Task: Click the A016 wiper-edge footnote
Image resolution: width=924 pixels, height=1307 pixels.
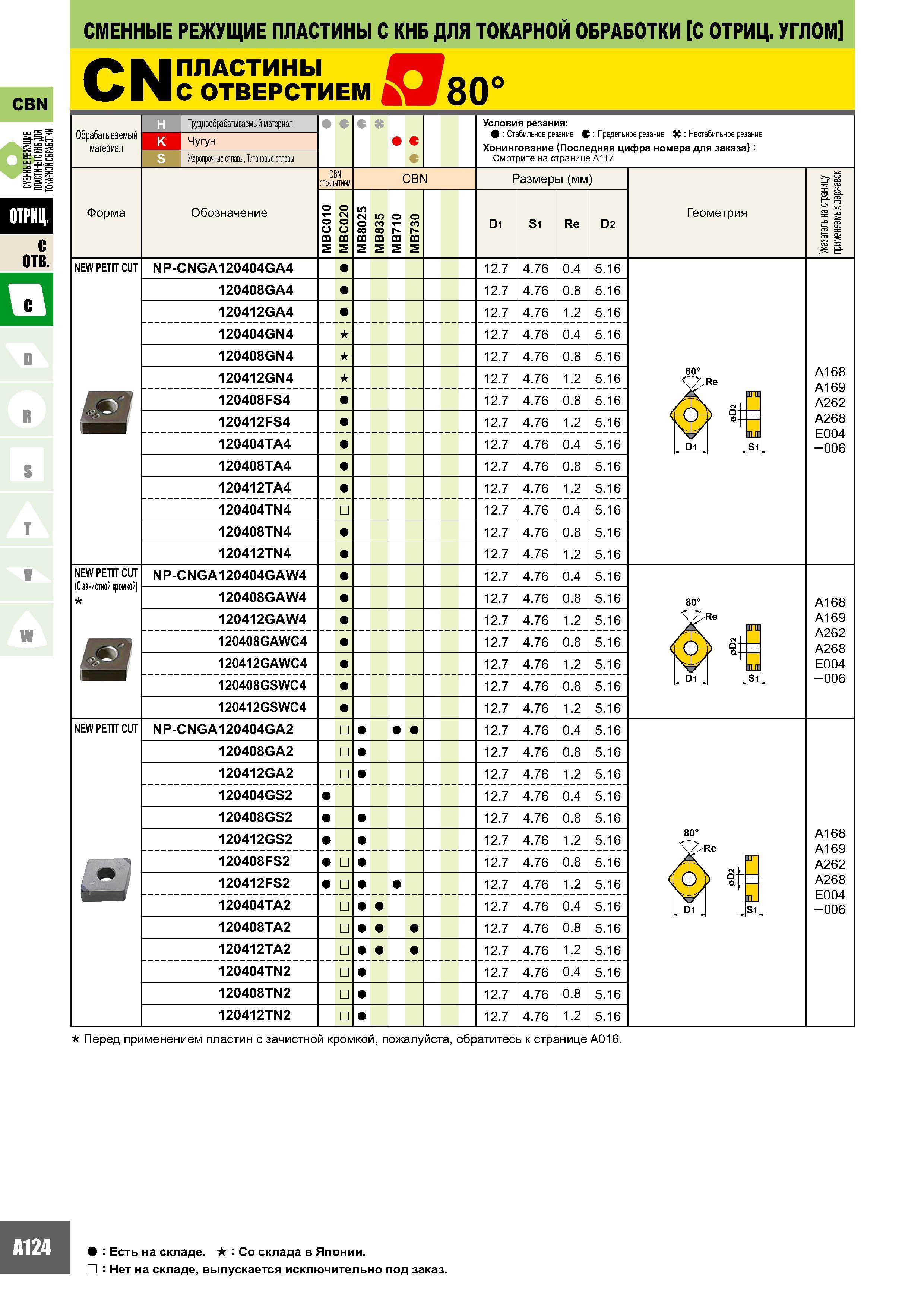Action: pos(347,1039)
